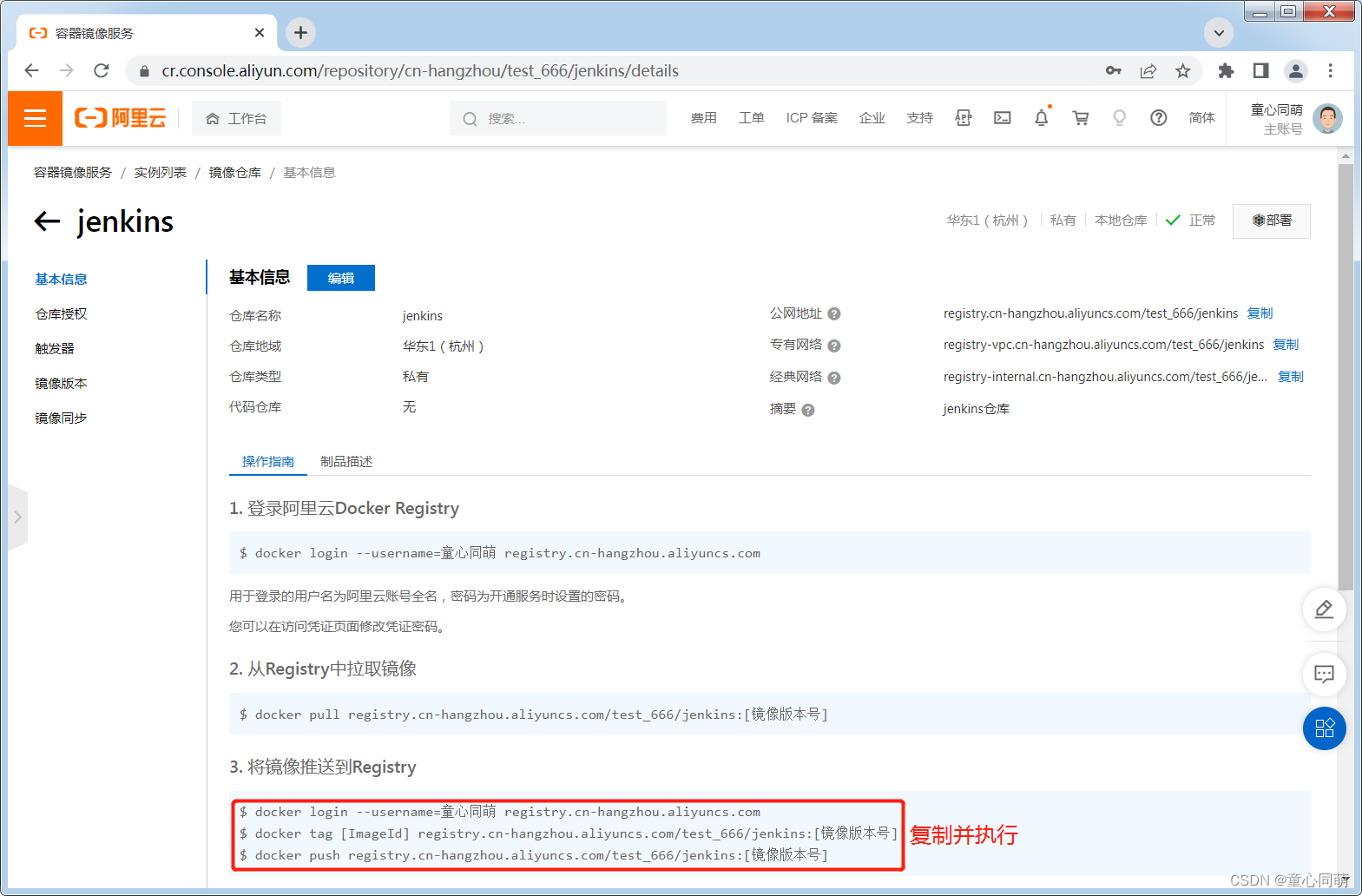Image resolution: width=1362 pixels, height=896 pixels.
Task: Open the 支持 menu
Action: coord(920,118)
